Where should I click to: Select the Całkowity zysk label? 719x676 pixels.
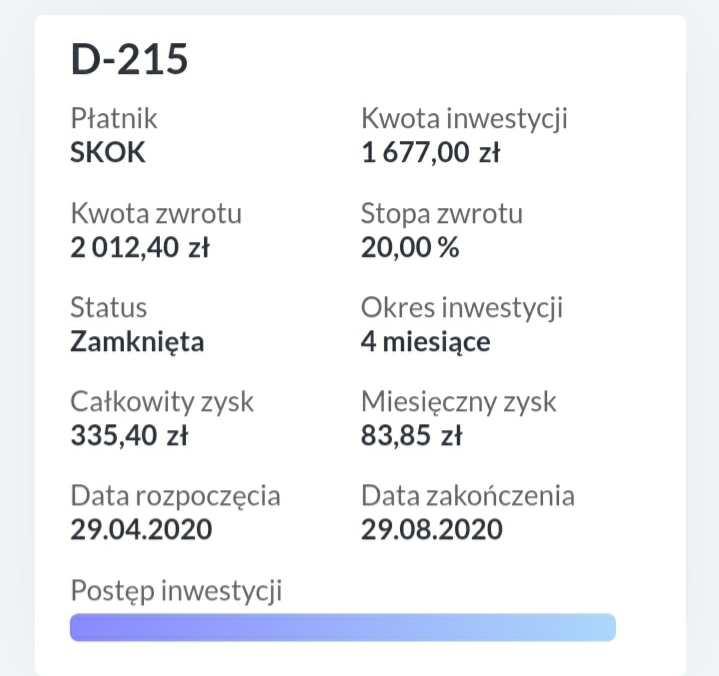pyautogui.click(x=162, y=402)
